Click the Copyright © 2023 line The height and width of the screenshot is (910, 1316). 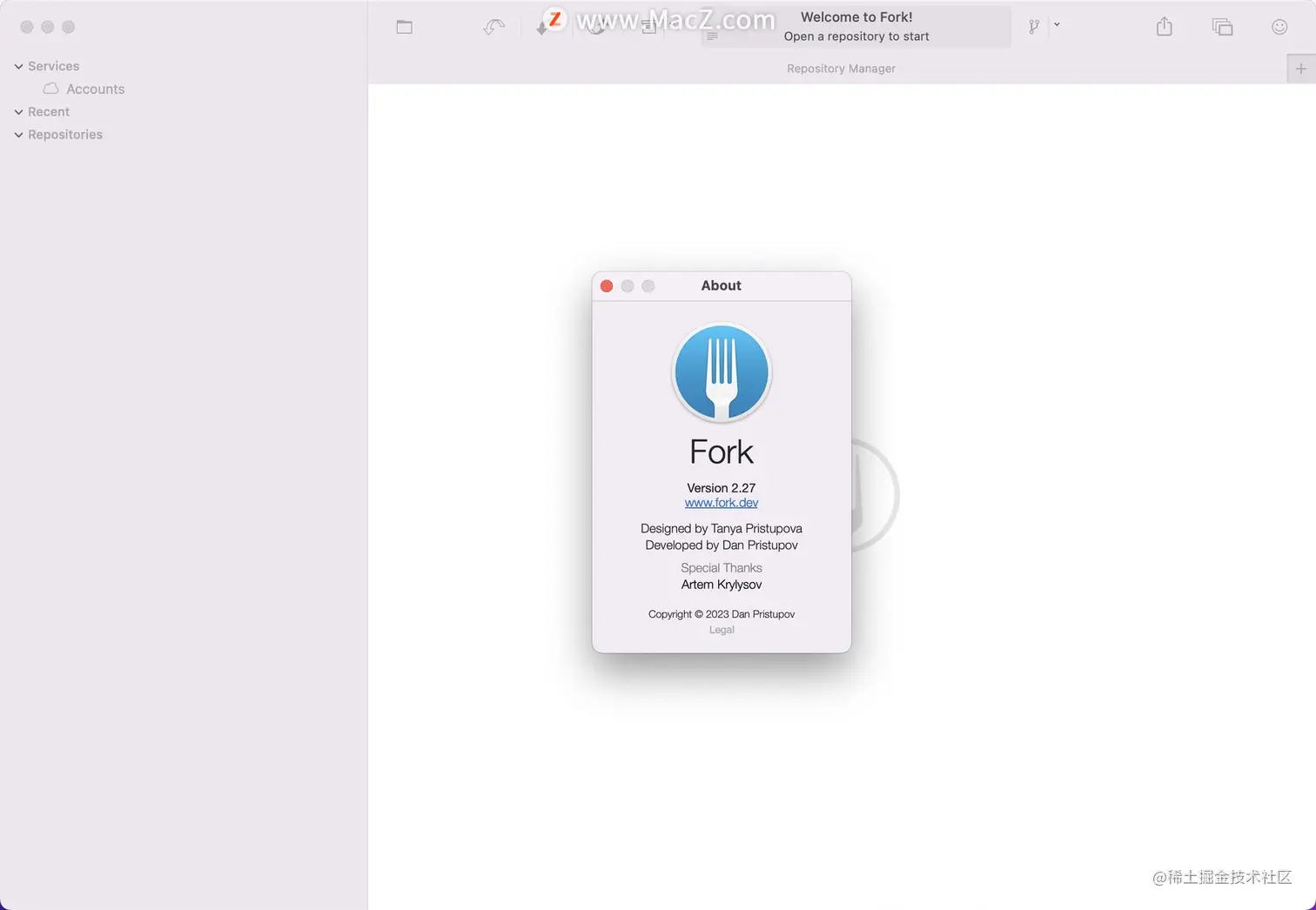pos(722,614)
